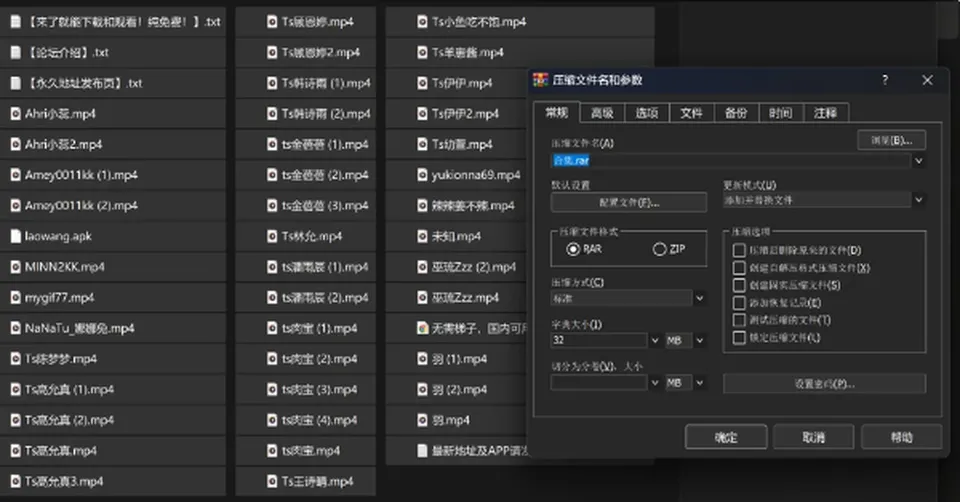Confirm with the 确定 button
The image size is (960, 502).
coord(726,437)
